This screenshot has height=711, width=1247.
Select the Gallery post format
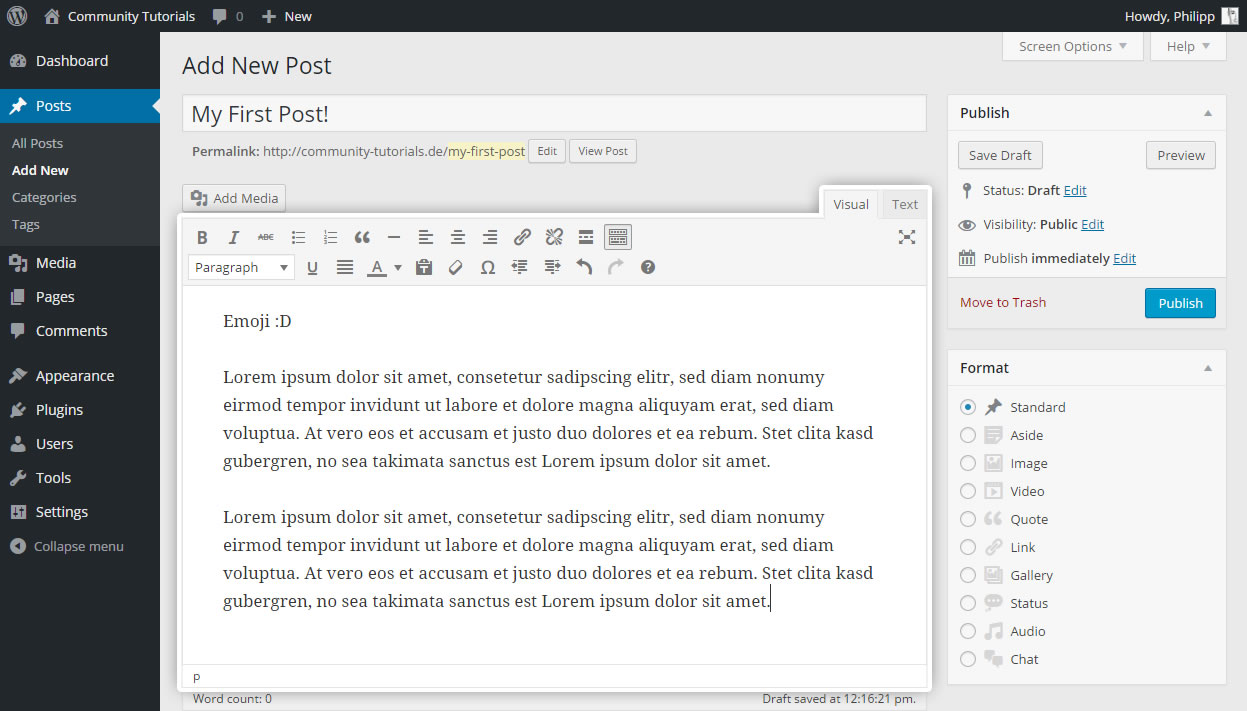tap(967, 575)
